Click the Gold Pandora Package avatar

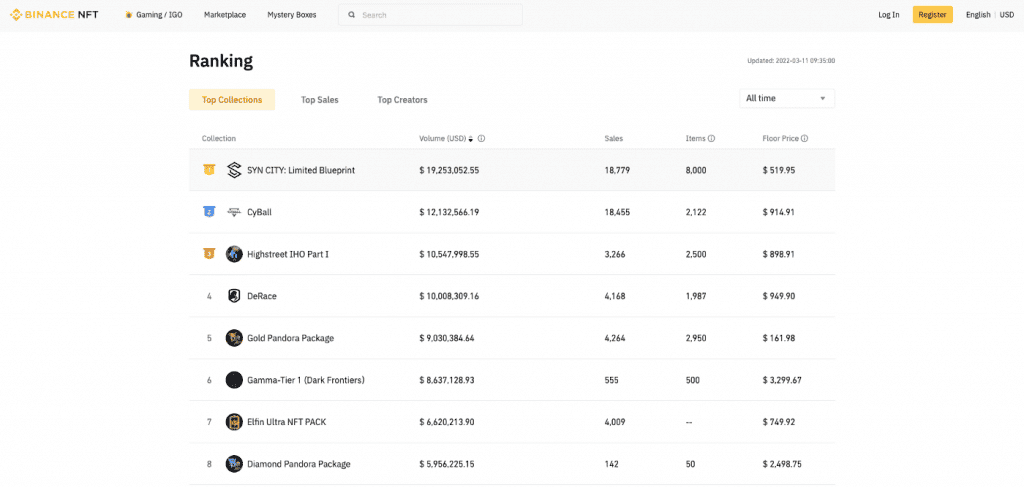(x=234, y=338)
